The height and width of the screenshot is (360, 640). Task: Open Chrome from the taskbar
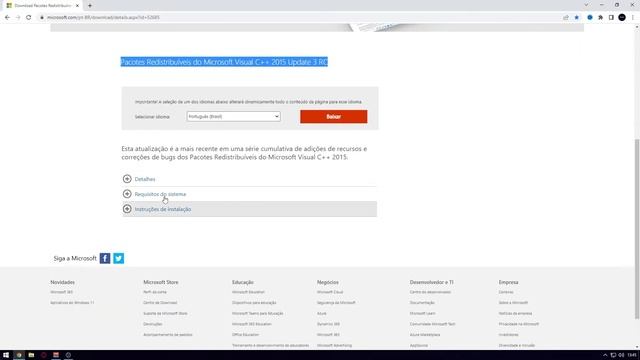19,355
